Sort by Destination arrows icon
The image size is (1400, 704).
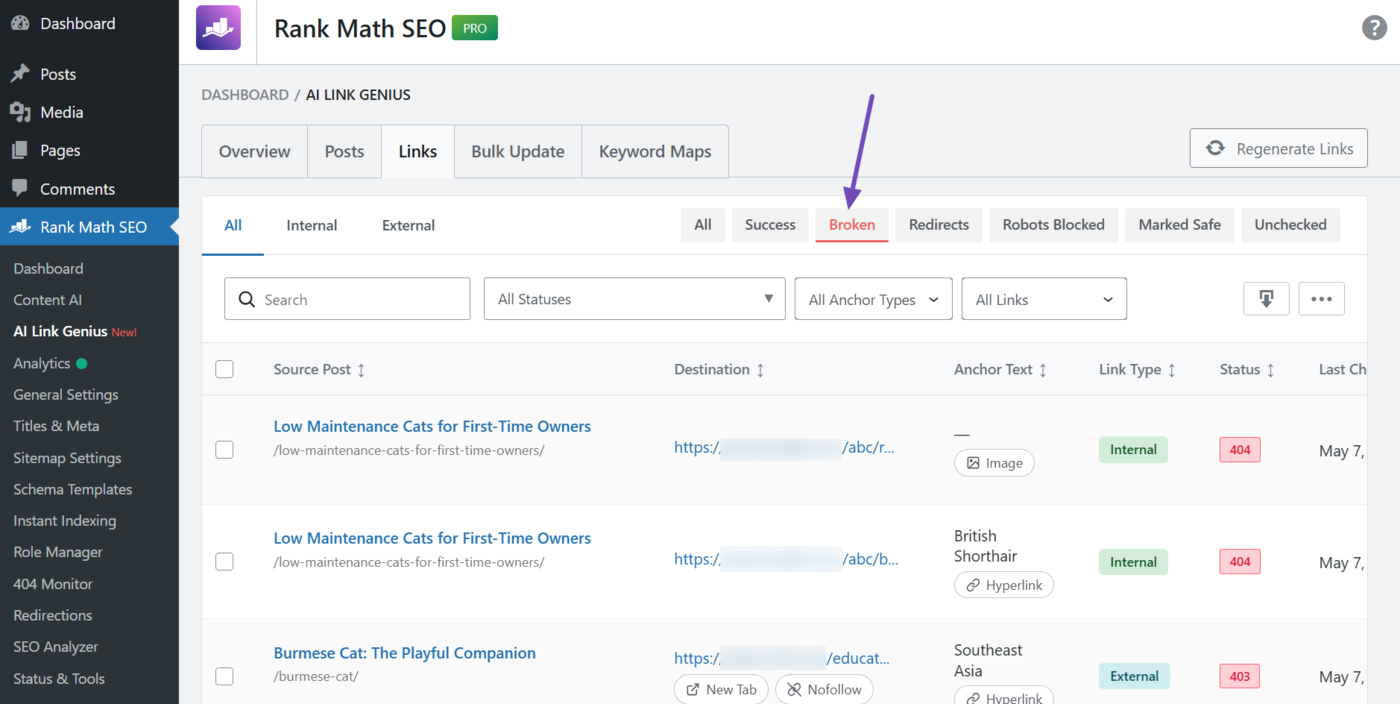click(x=760, y=370)
